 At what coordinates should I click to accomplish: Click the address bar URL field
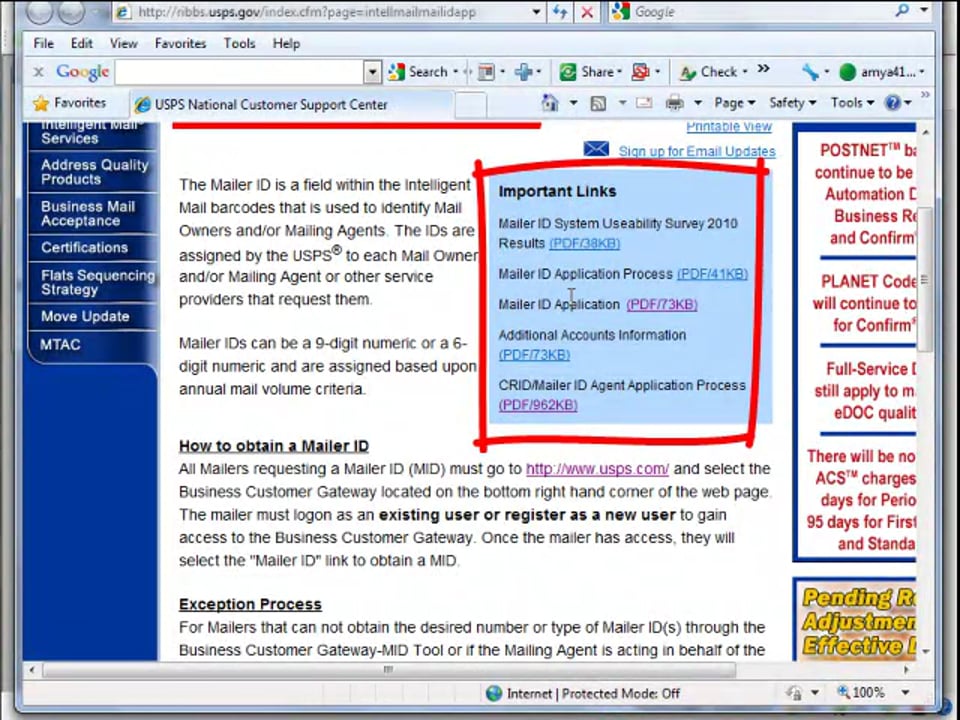pos(321,12)
